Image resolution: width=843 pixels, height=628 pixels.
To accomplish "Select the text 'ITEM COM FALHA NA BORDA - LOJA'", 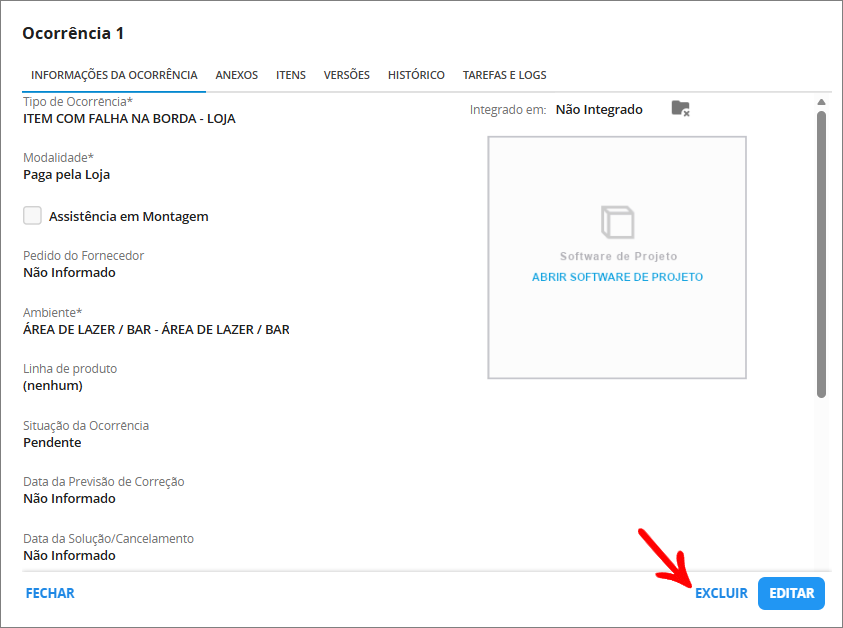I will (129, 119).
